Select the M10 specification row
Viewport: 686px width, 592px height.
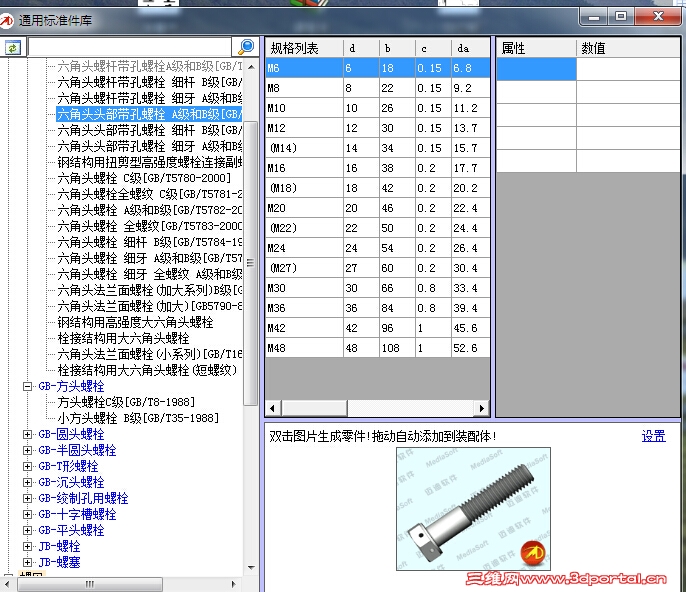(x=378, y=108)
